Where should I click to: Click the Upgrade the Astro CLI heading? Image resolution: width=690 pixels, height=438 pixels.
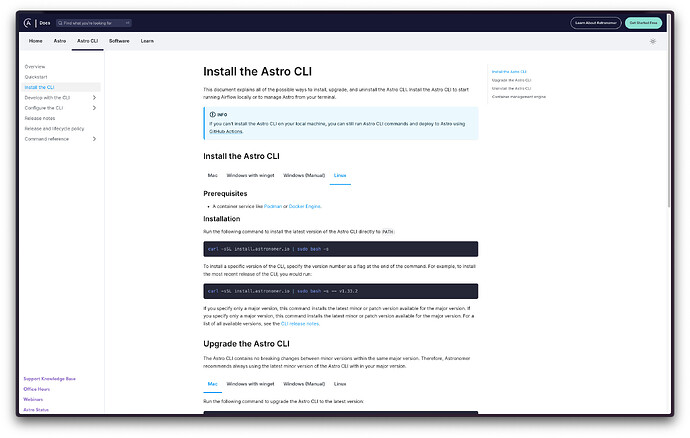tap(246, 344)
